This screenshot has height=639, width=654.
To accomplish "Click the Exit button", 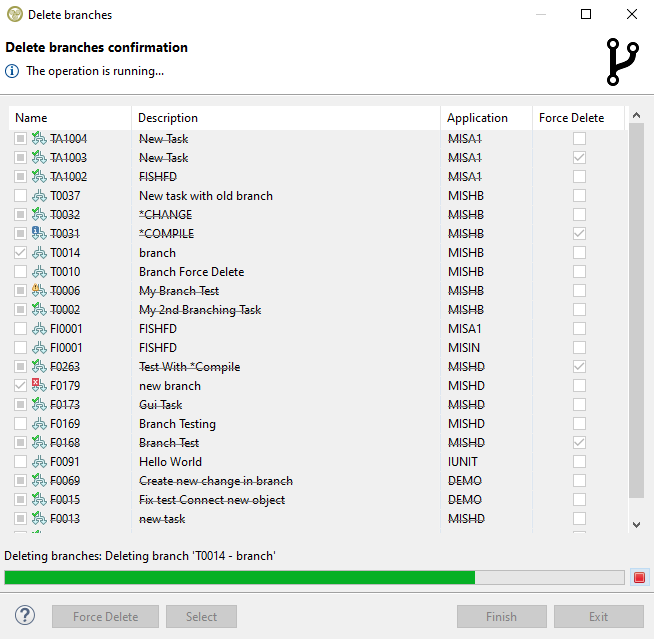I will point(598,617).
